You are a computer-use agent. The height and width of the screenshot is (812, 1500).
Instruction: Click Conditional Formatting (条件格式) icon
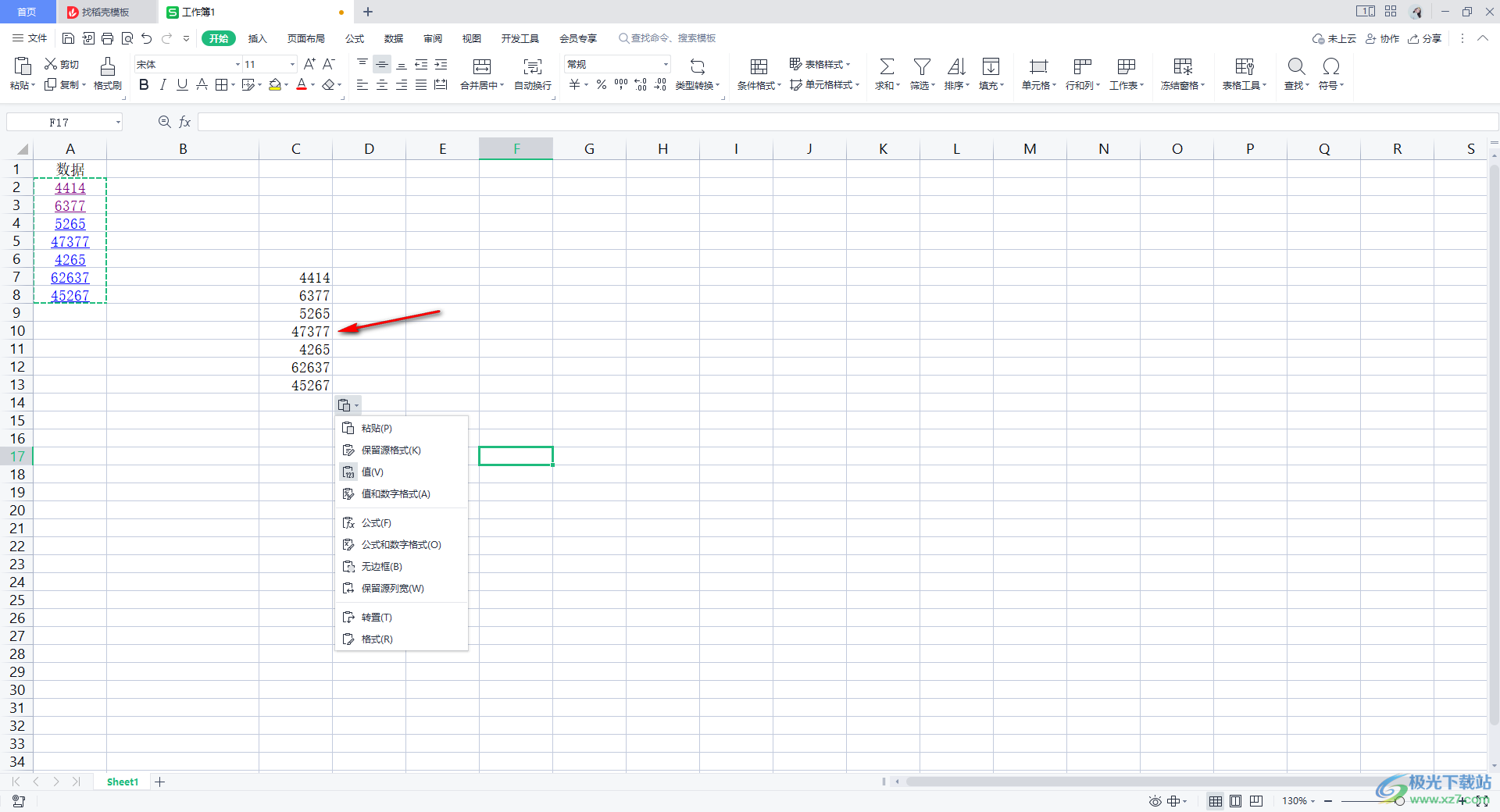tap(759, 66)
